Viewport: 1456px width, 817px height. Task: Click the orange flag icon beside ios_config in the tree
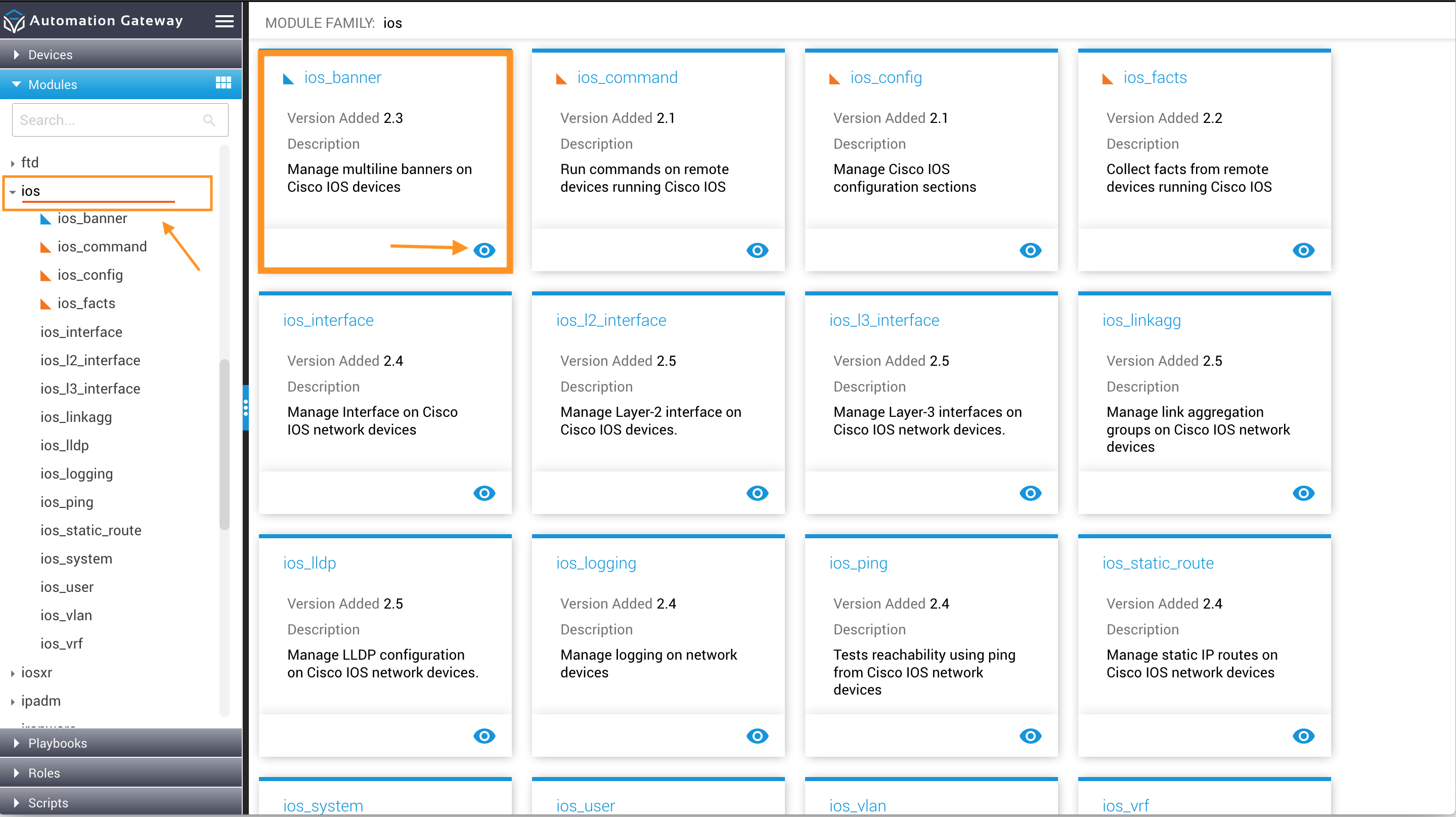46,275
